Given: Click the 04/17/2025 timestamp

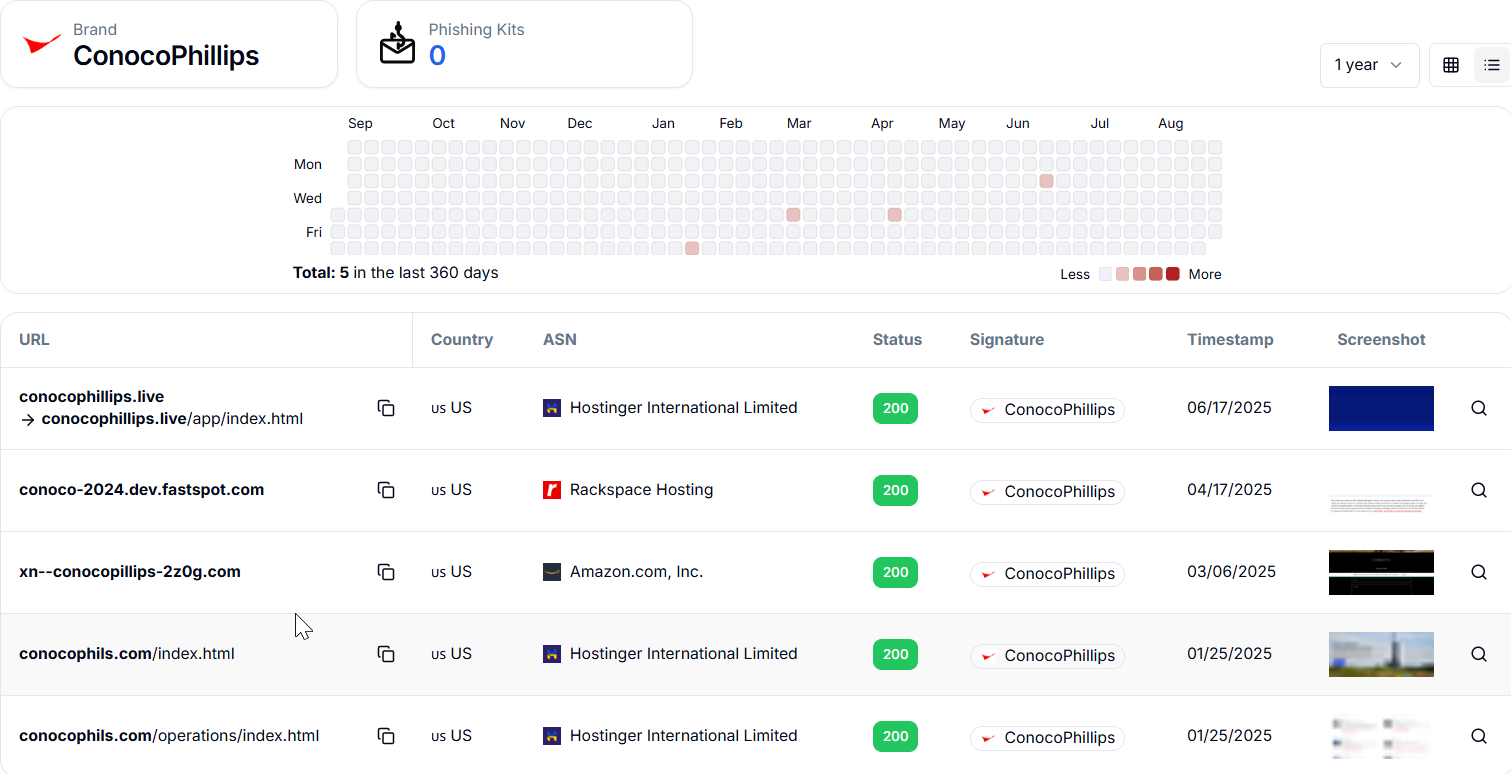Looking at the screenshot, I should 1229,490.
